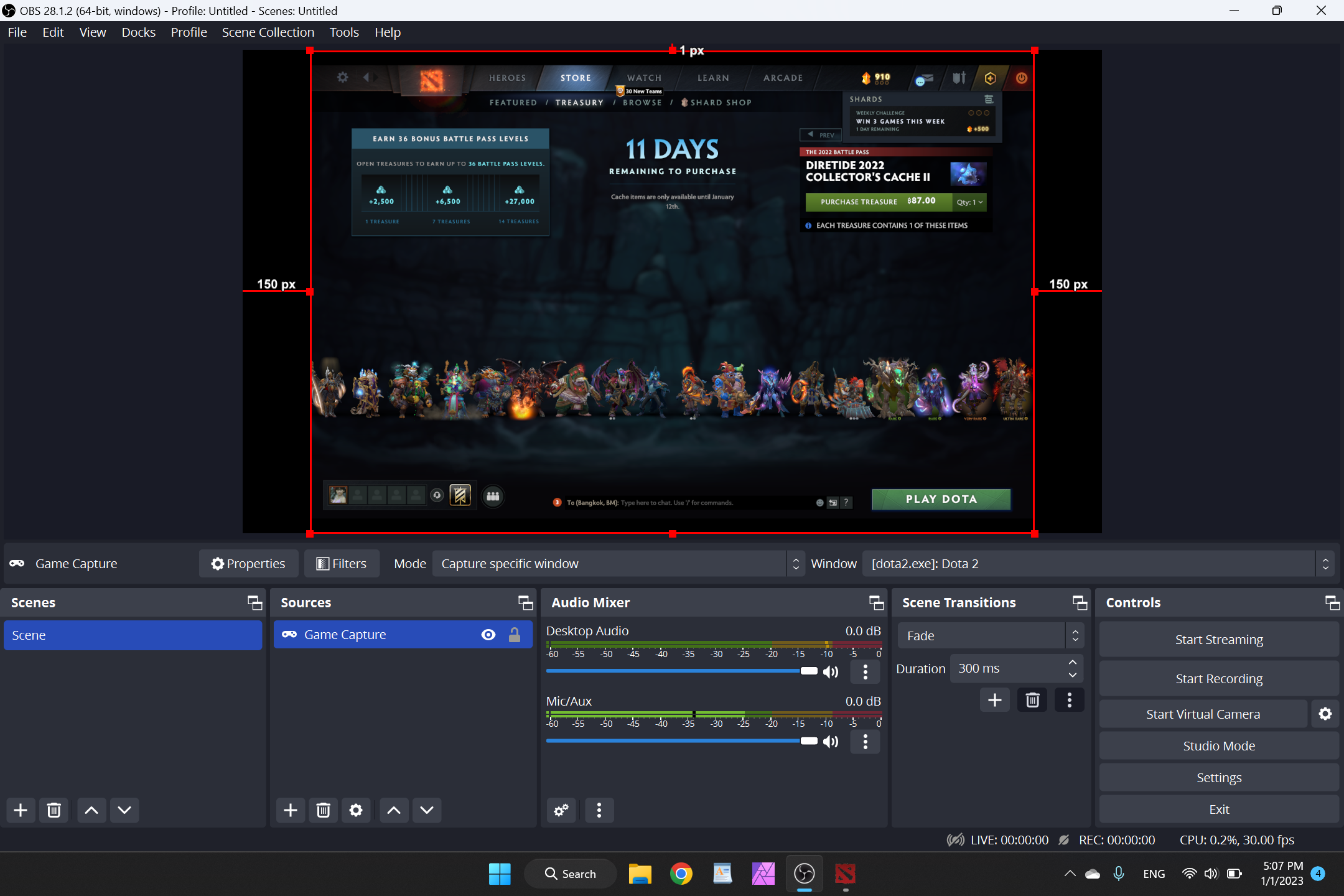Open Desktop Audio options three-dot button
Viewport: 1344px width, 896px height.
(866, 671)
